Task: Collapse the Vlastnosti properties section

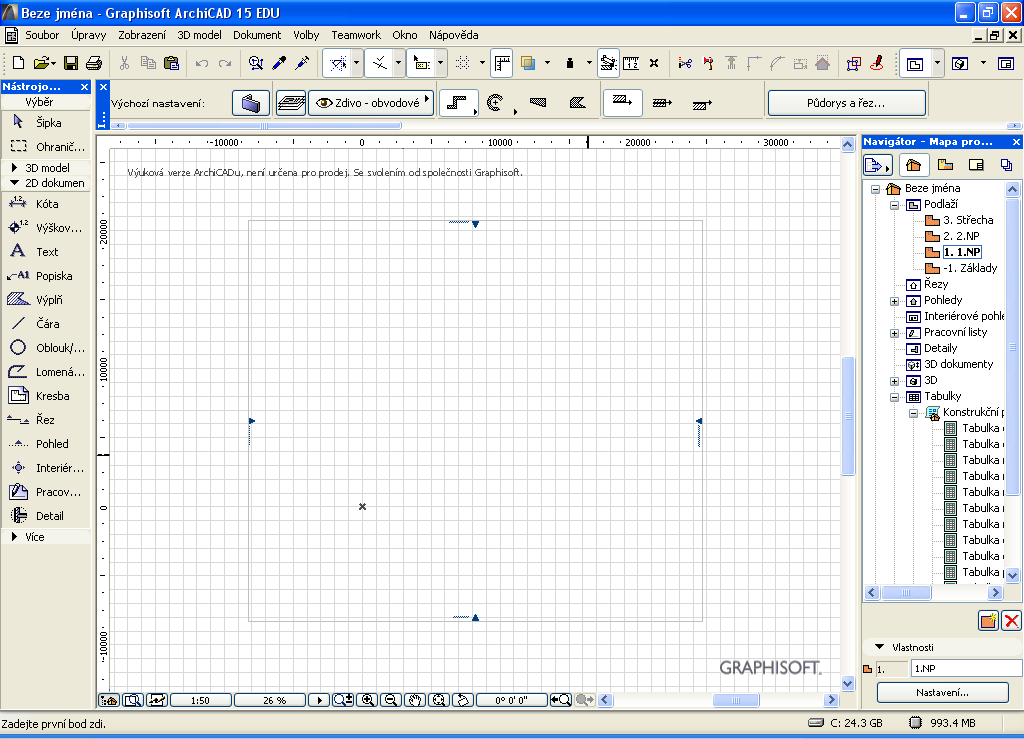Action: click(879, 647)
